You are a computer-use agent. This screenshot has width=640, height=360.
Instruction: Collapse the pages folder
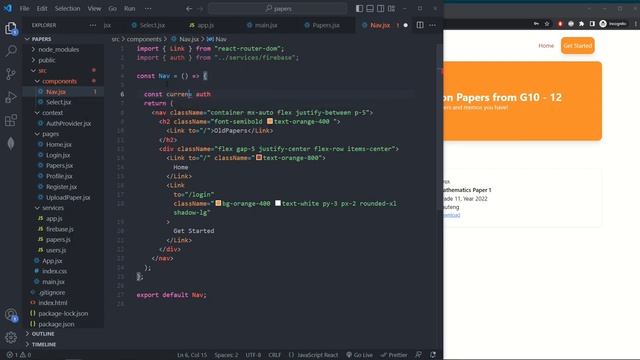(x=50, y=134)
